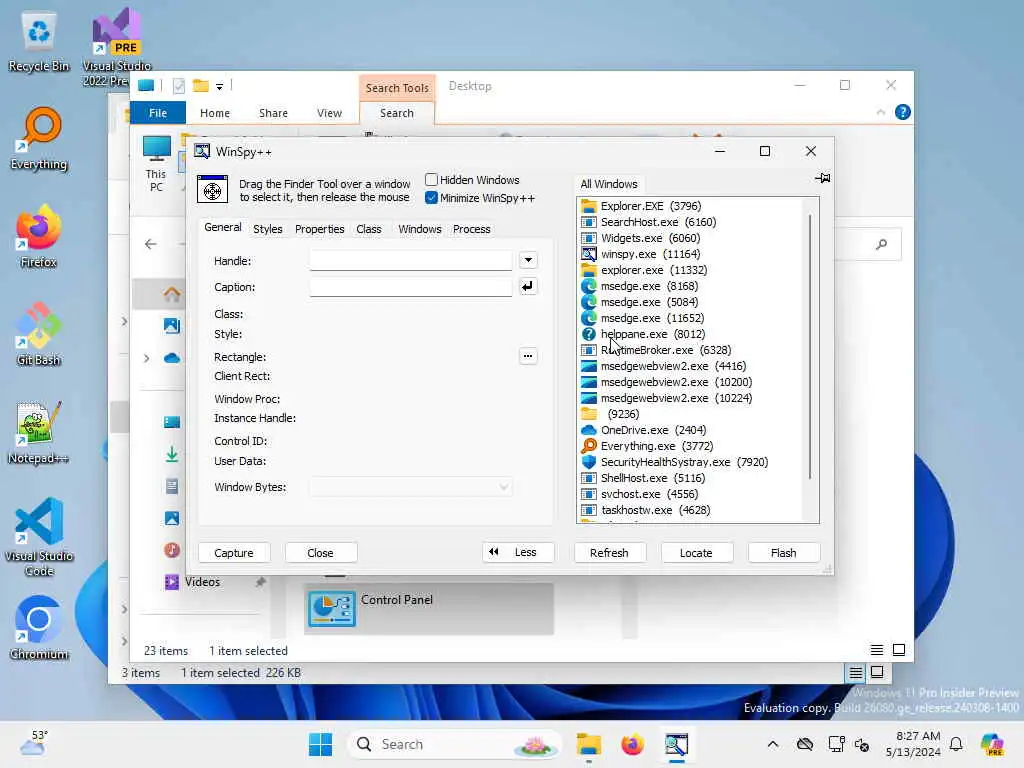Select the Firefox desktop shortcut

(x=39, y=236)
